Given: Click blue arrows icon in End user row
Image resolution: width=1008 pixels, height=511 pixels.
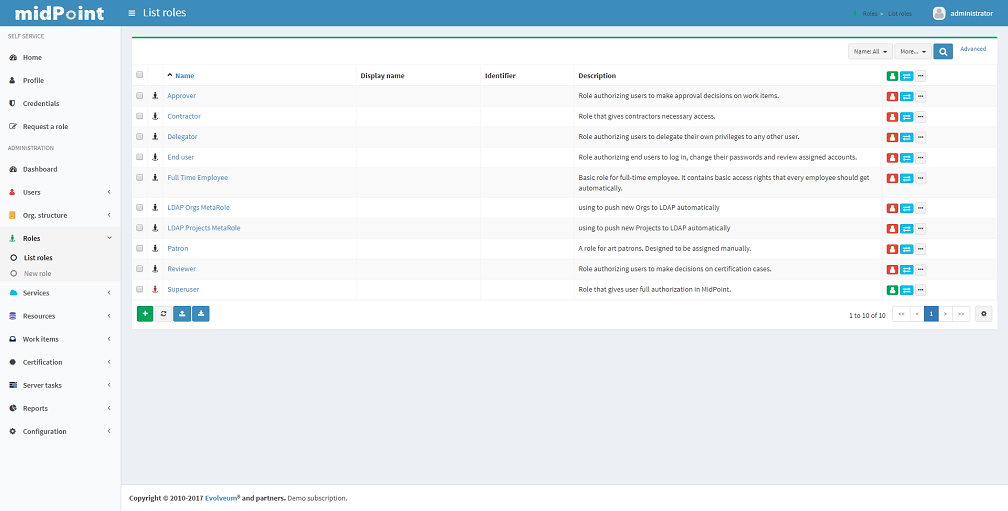Looking at the screenshot, I should [x=906, y=158].
